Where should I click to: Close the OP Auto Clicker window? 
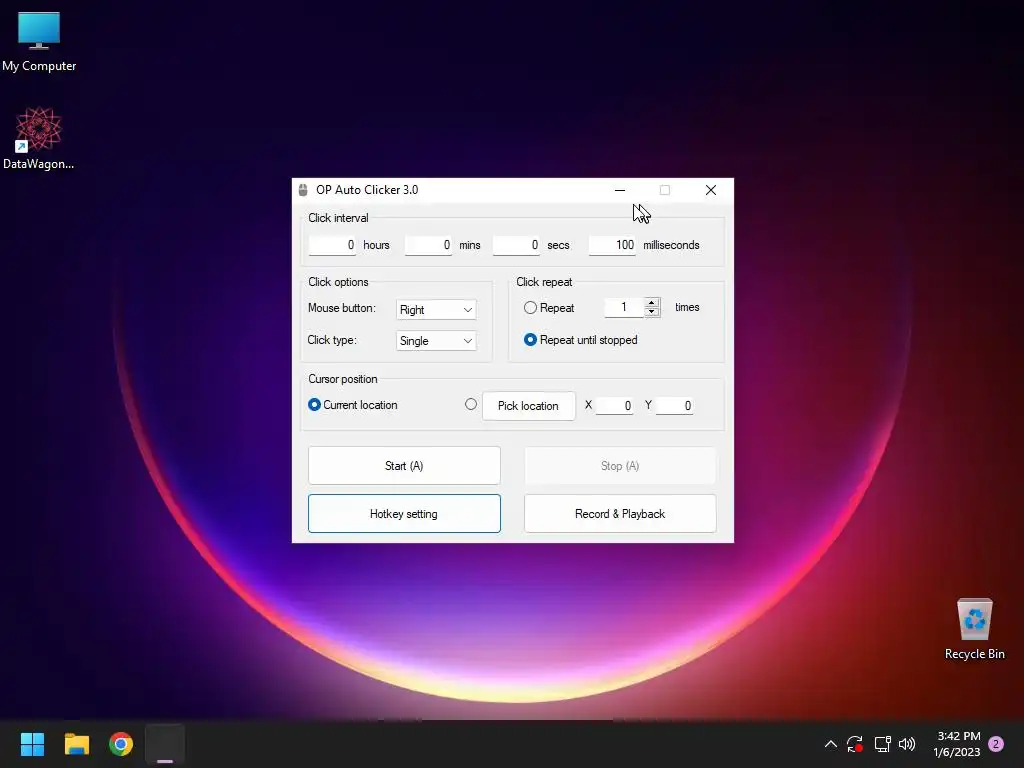pos(711,190)
